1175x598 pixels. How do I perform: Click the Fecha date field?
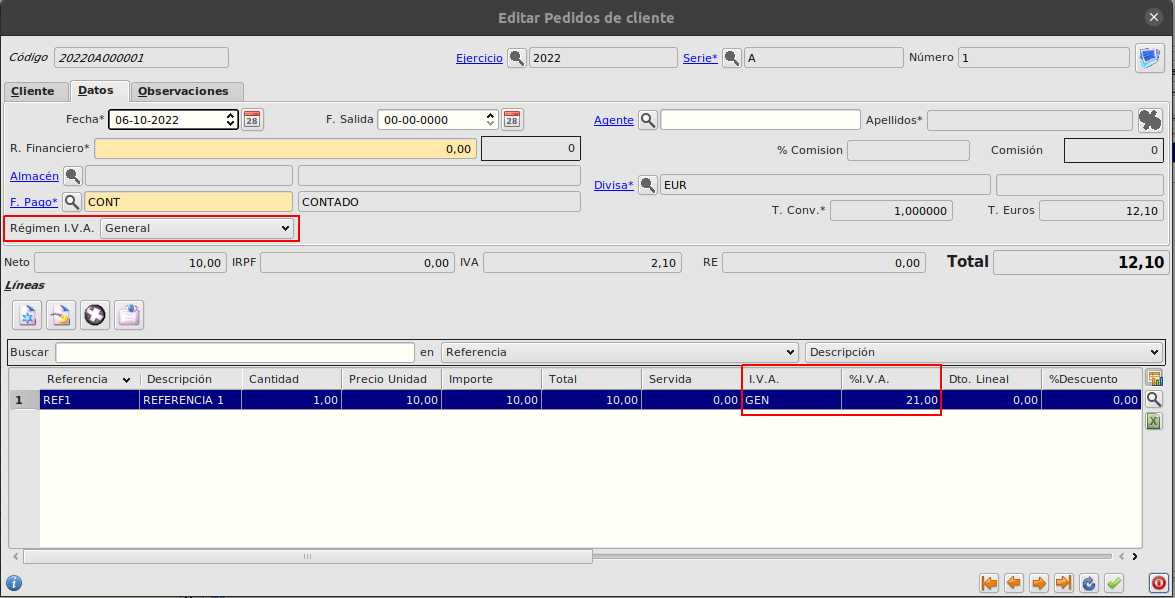pos(173,120)
